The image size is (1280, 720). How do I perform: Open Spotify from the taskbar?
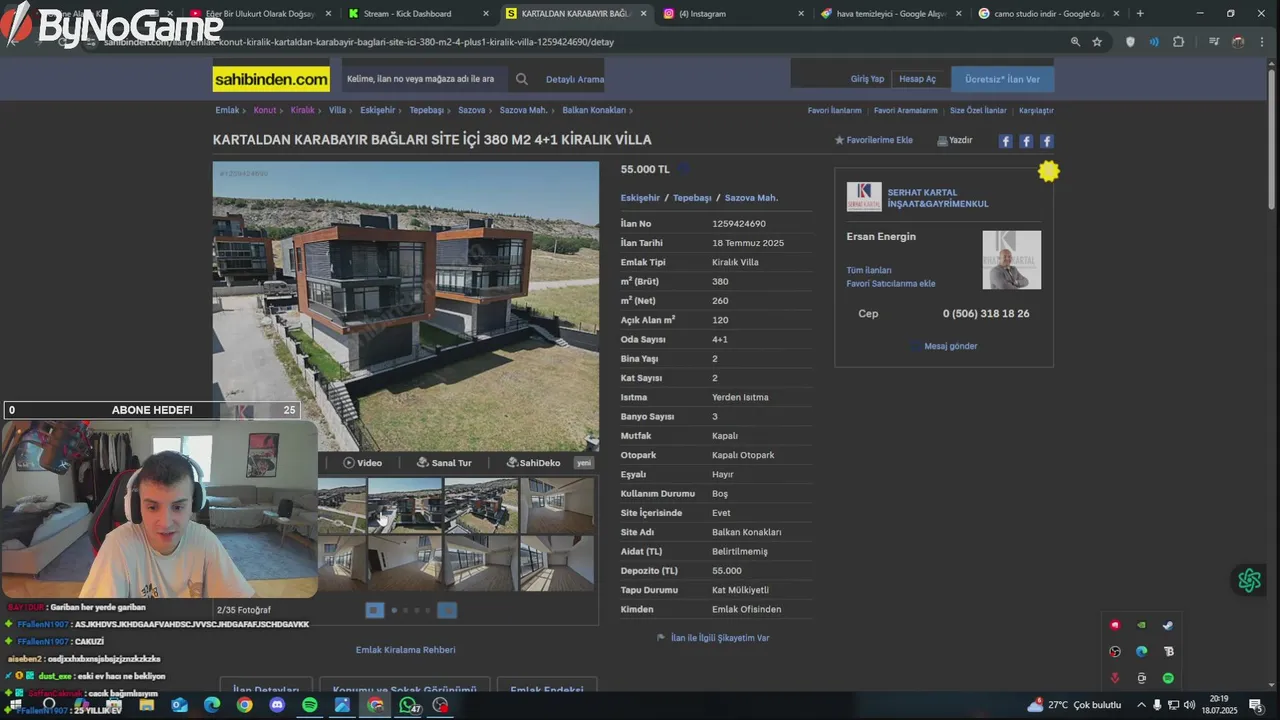(x=310, y=705)
